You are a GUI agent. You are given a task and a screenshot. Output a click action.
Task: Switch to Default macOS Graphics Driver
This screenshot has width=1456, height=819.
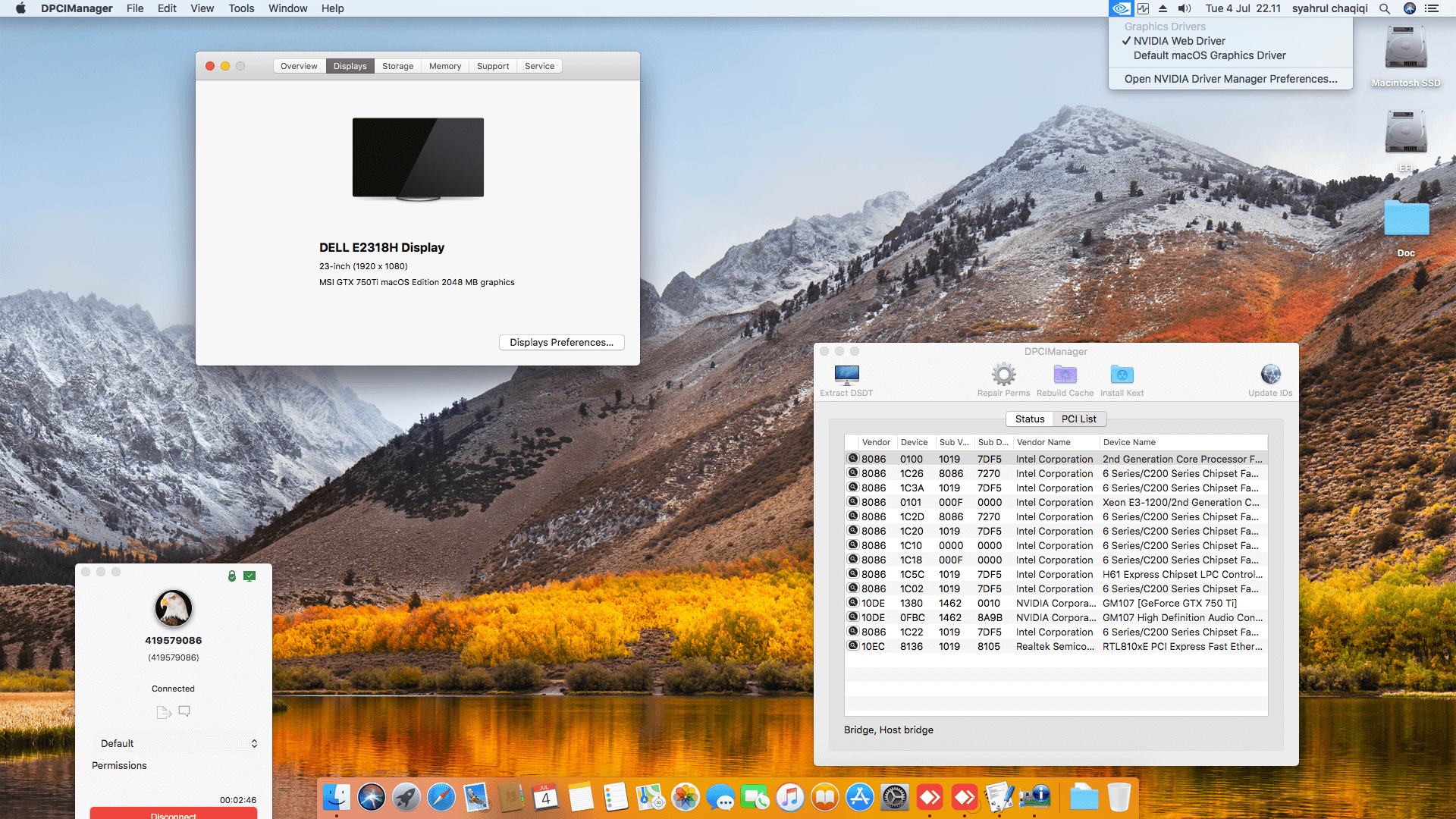(1210, 55)
